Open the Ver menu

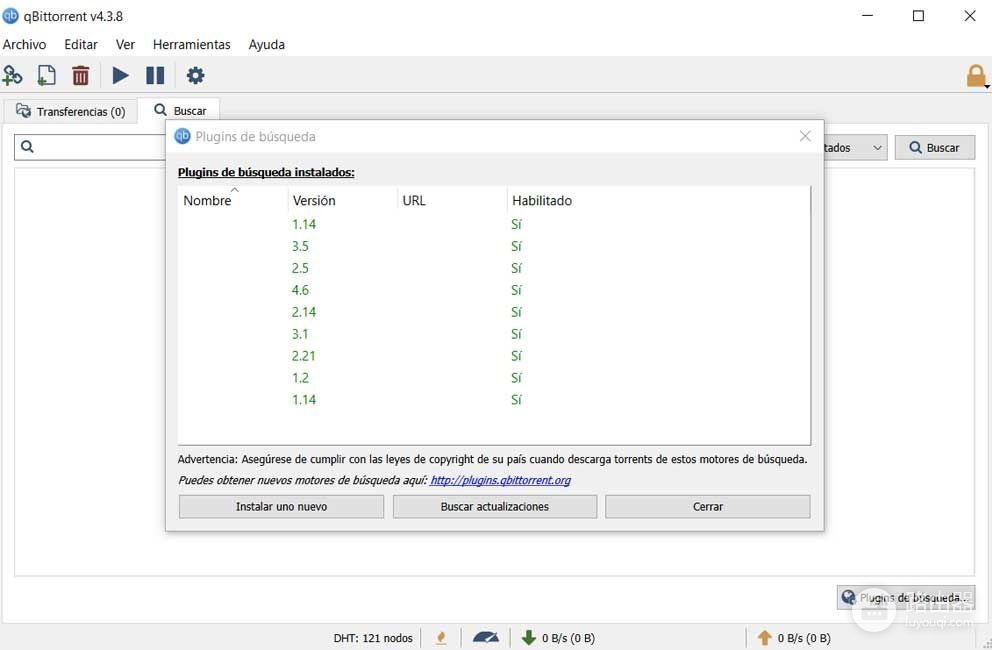coord(125,44)
